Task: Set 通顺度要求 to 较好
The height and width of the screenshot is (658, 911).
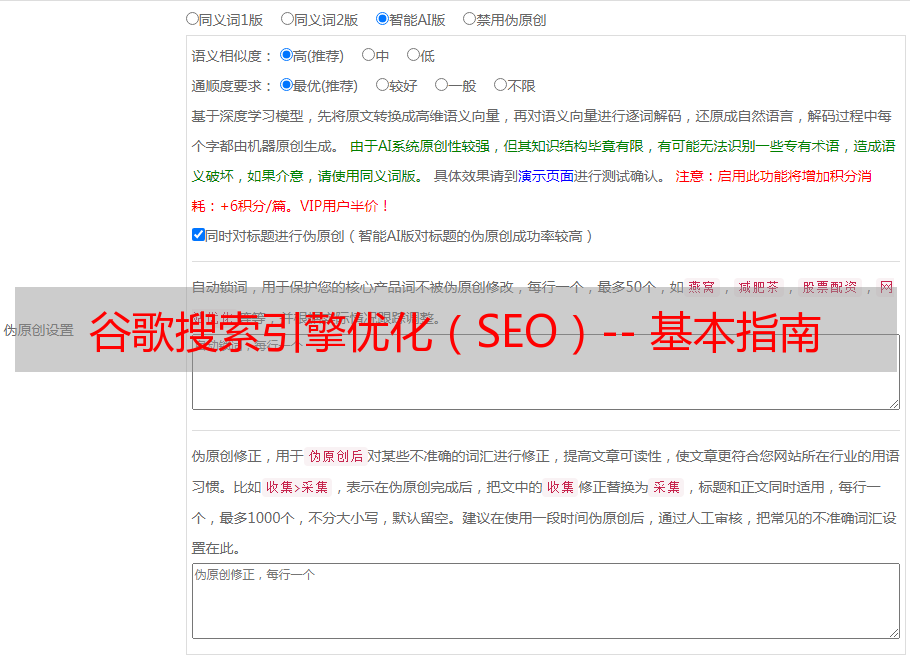Action: (382, 85)
